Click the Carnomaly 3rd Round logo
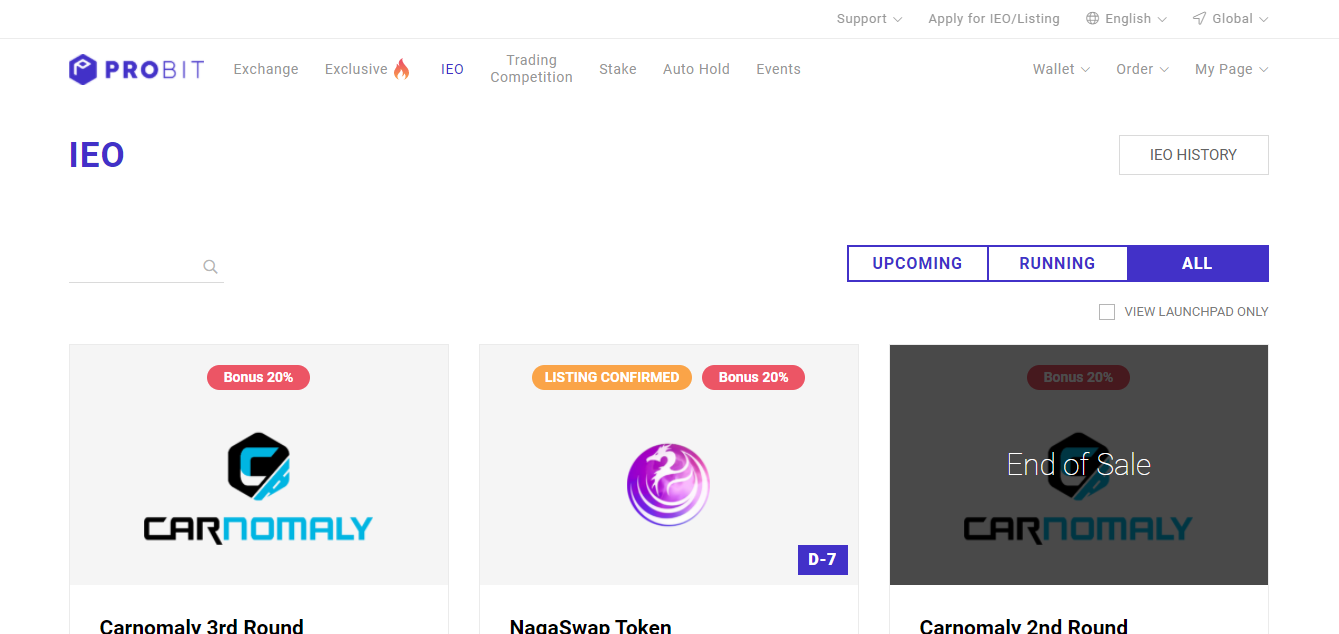Screen dimensions: 1339x634 pyautogui.click(x=258, y=488)
